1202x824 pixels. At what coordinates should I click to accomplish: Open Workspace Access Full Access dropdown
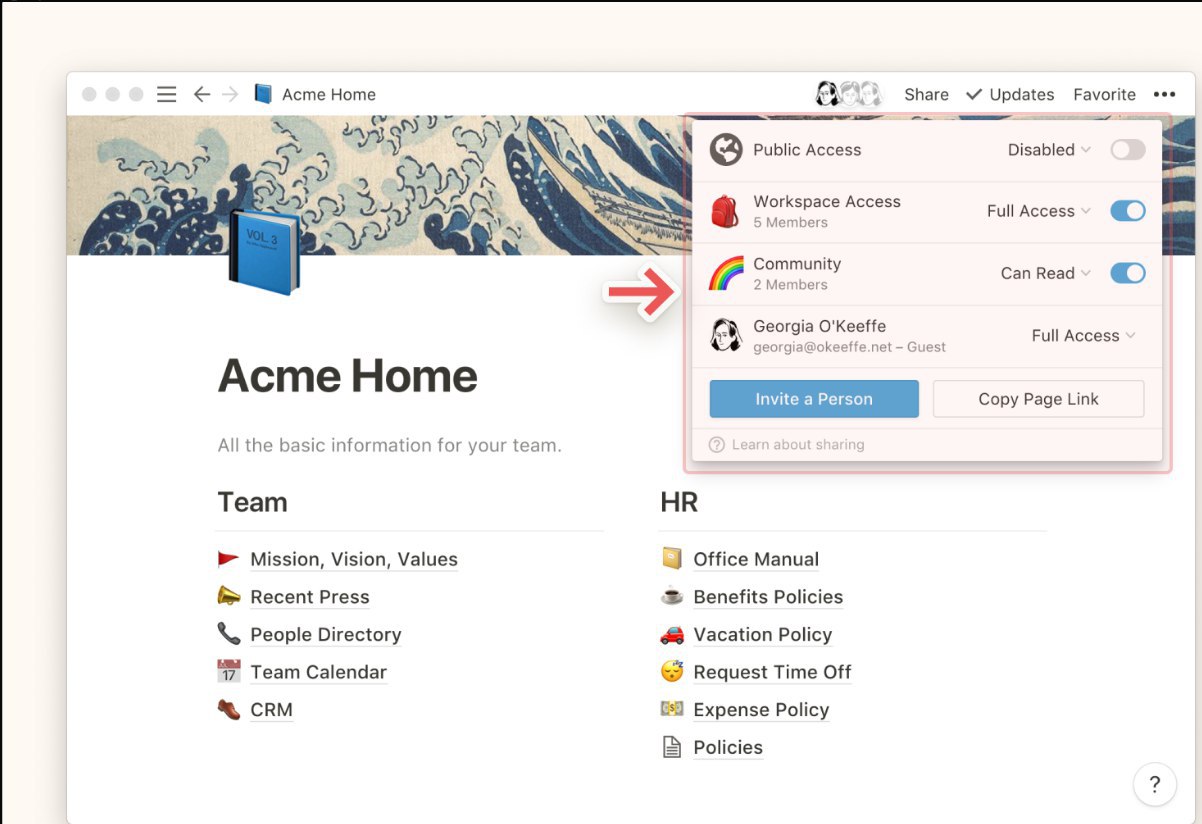(x=1038, y=211)
